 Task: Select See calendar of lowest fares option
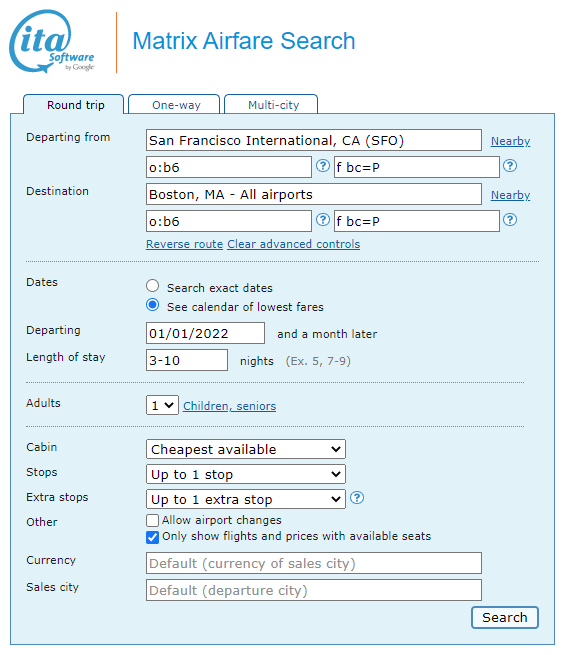(x=153, y=305)
